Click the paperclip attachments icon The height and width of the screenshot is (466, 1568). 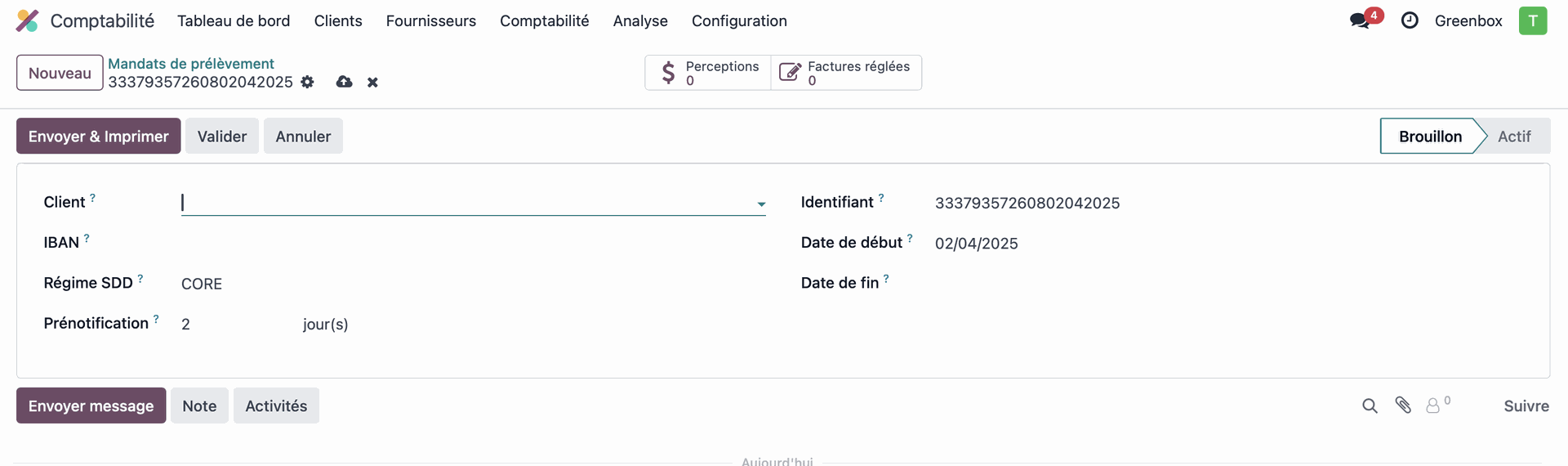point(1403,406)
